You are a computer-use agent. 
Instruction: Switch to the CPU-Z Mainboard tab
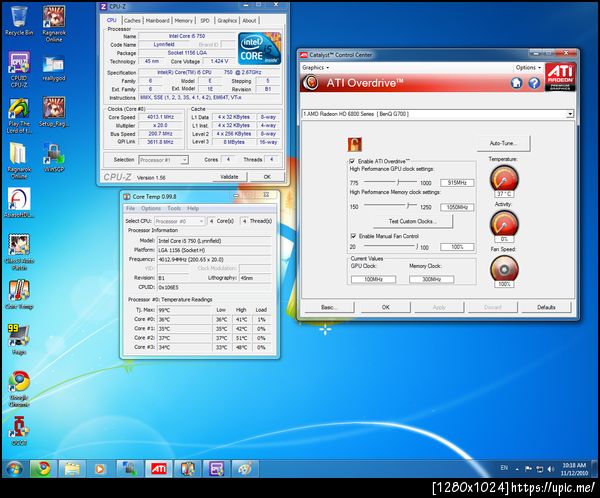157,21
